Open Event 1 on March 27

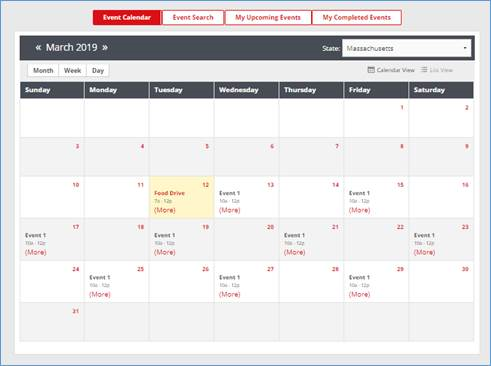pyautogui.click(x=229, y=277)
